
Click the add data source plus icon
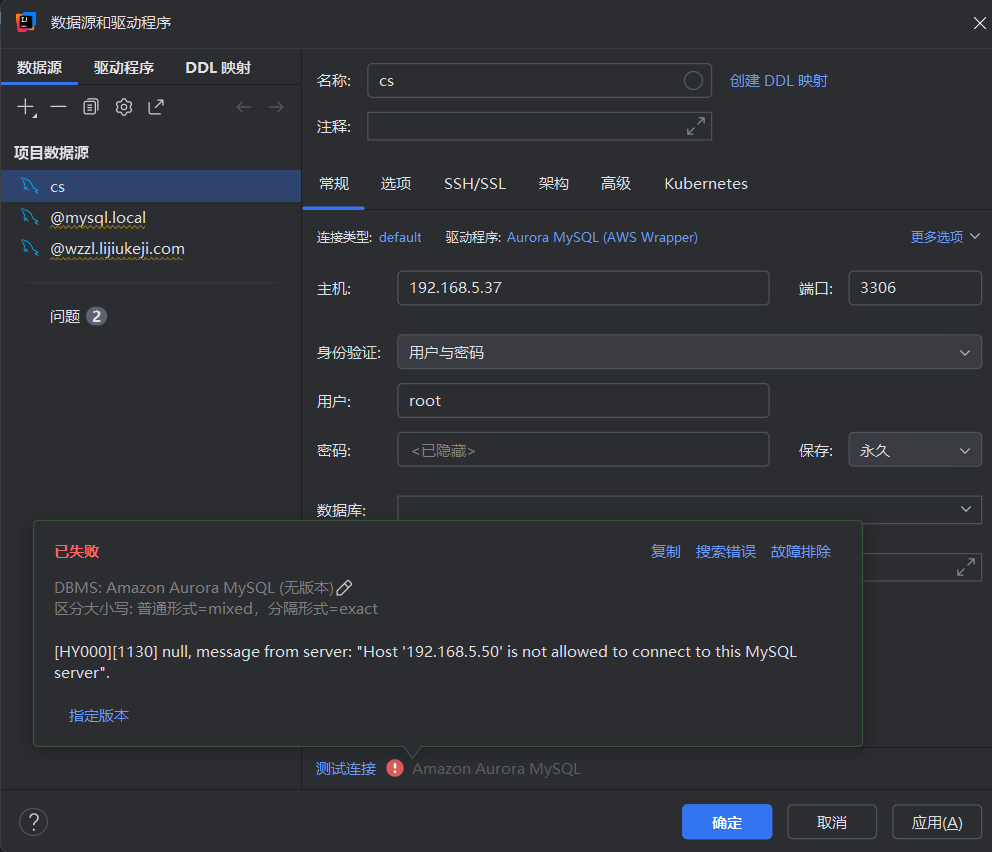[x=26, y=107]
